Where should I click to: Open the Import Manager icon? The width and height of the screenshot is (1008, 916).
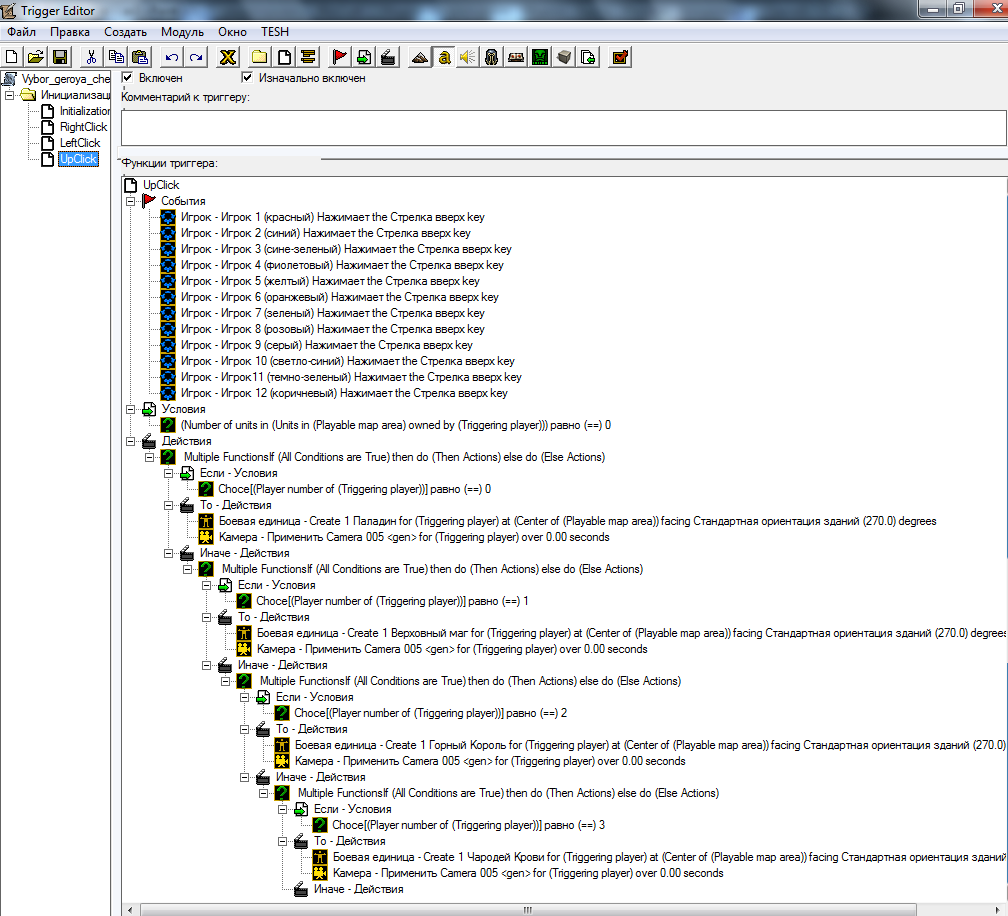[x=588, y=57]
